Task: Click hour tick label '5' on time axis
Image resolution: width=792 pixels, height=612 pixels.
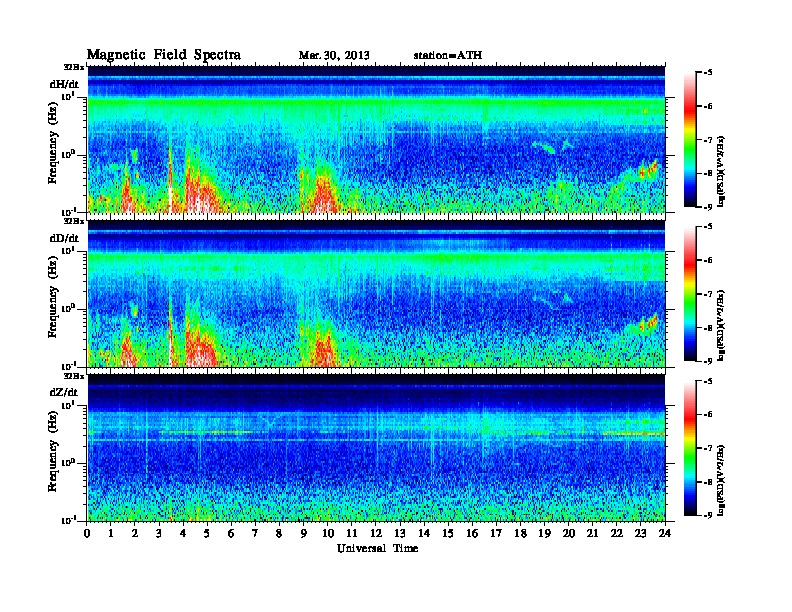Action: click(207, 533)
